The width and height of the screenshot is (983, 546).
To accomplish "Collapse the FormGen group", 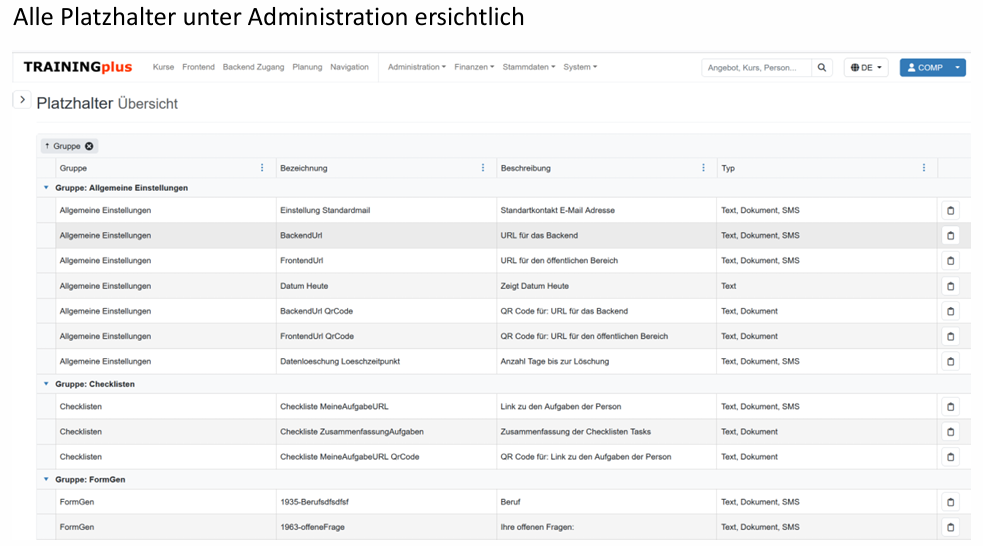I will (x=46, y=480).
